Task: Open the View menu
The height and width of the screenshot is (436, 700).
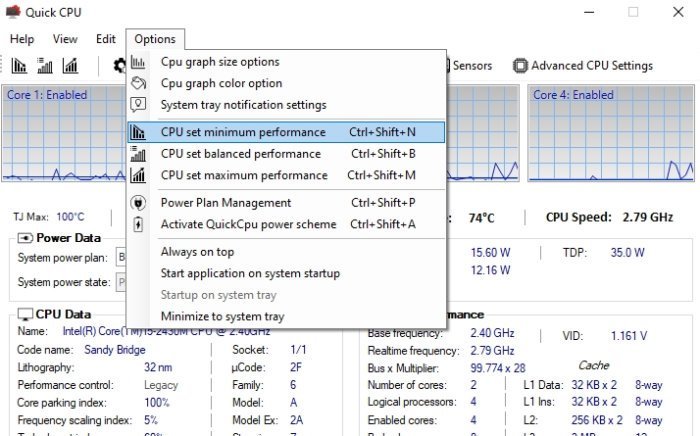Action: click(x=65, y=39)
